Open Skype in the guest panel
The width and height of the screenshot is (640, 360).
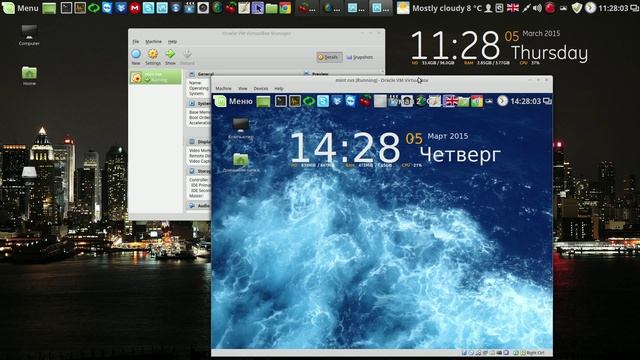coord(323,101)
